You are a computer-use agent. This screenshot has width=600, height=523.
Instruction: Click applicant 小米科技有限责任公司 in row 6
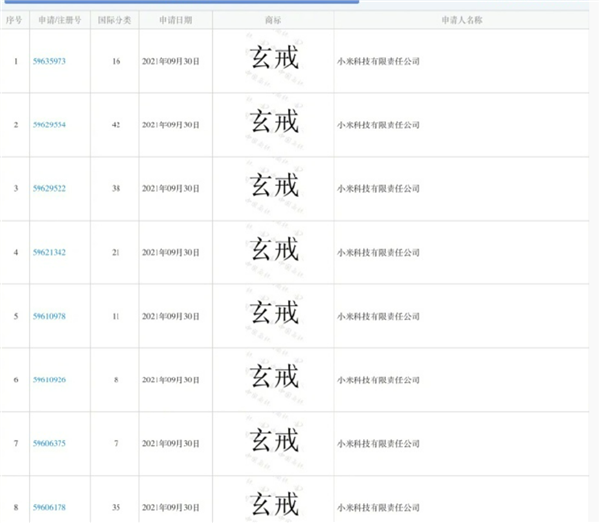pyautogui.click(x=378, y=380)
